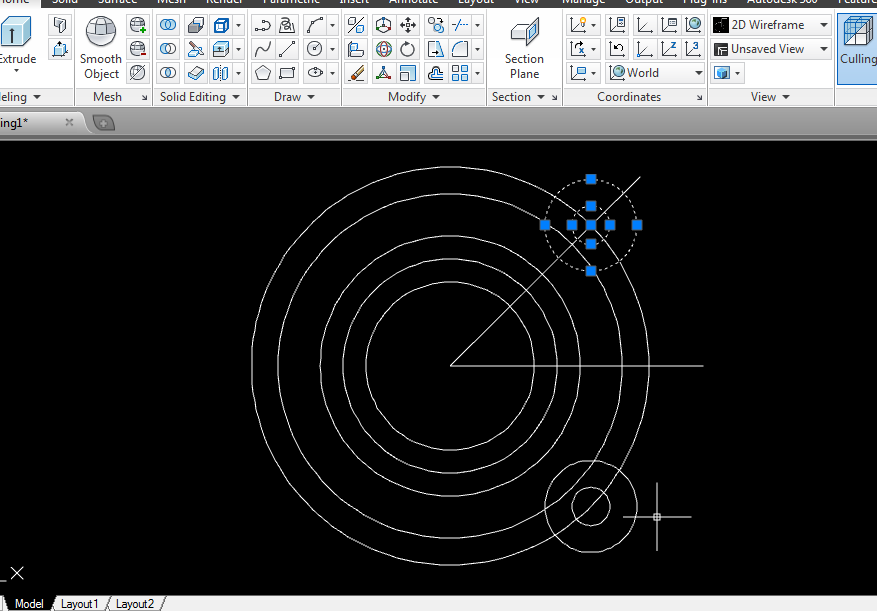Click the new drawing tab button
This screenshot has width=877, height=611.
[x=103, y=123]
